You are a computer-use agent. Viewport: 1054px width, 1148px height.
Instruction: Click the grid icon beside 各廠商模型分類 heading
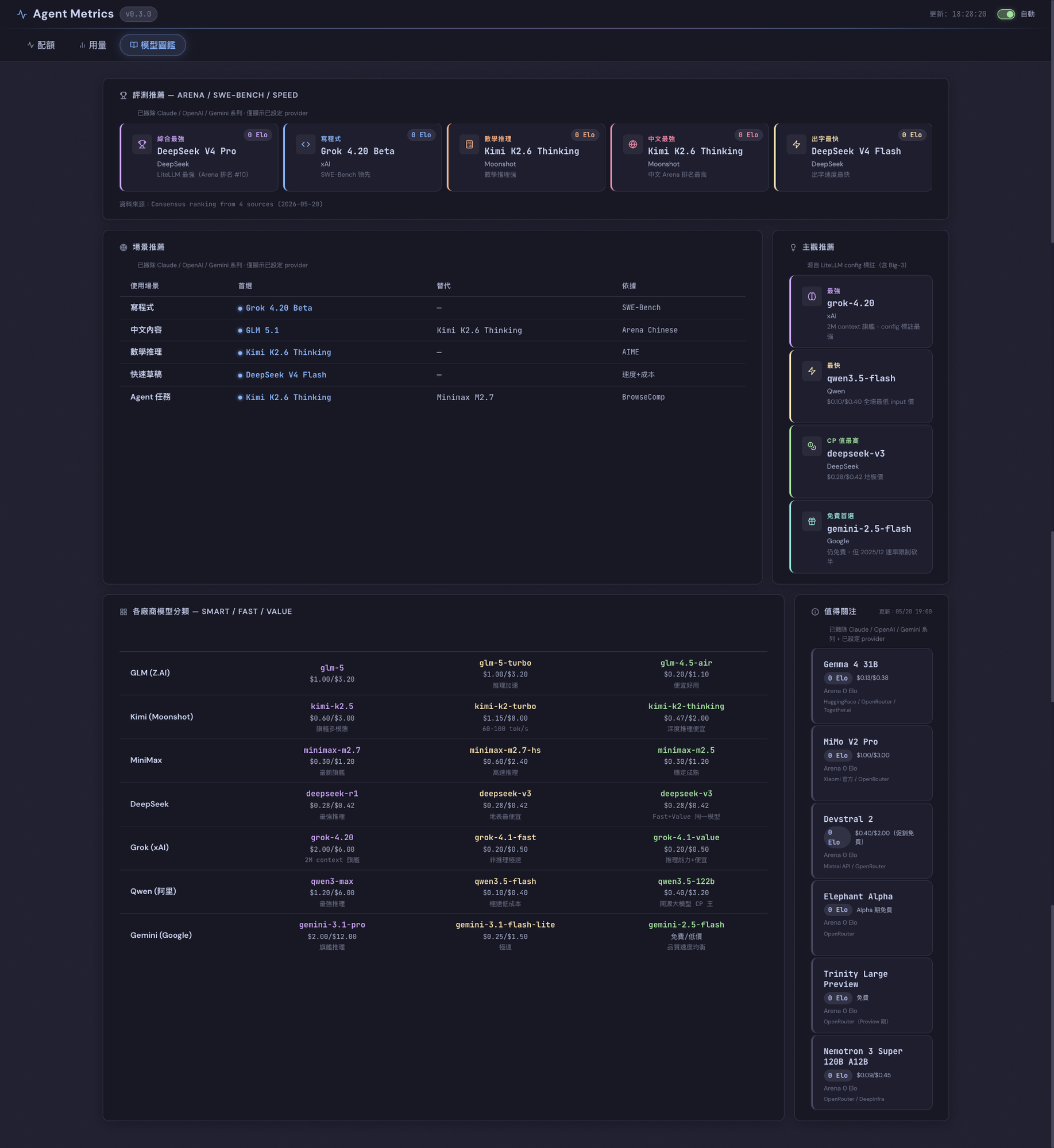(x=123, y=612)
